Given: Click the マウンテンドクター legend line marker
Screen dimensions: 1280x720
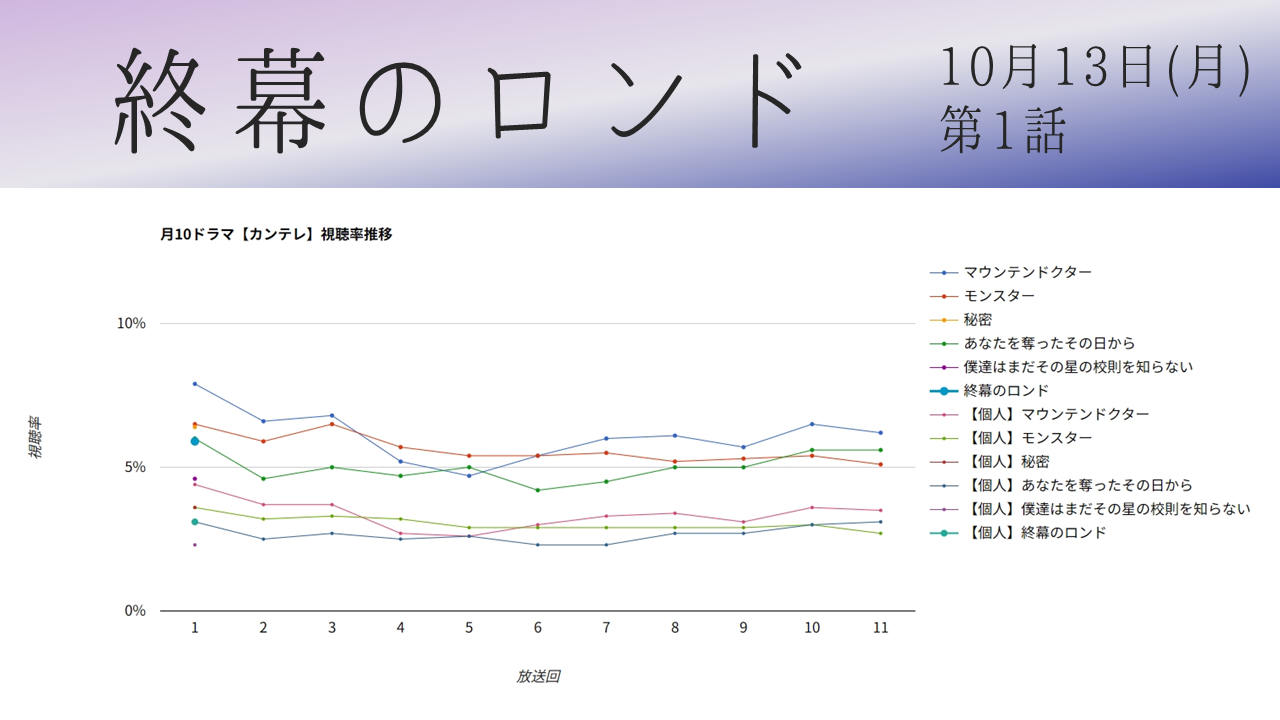Looking at the screenshot, I should (x=943, y=272).
